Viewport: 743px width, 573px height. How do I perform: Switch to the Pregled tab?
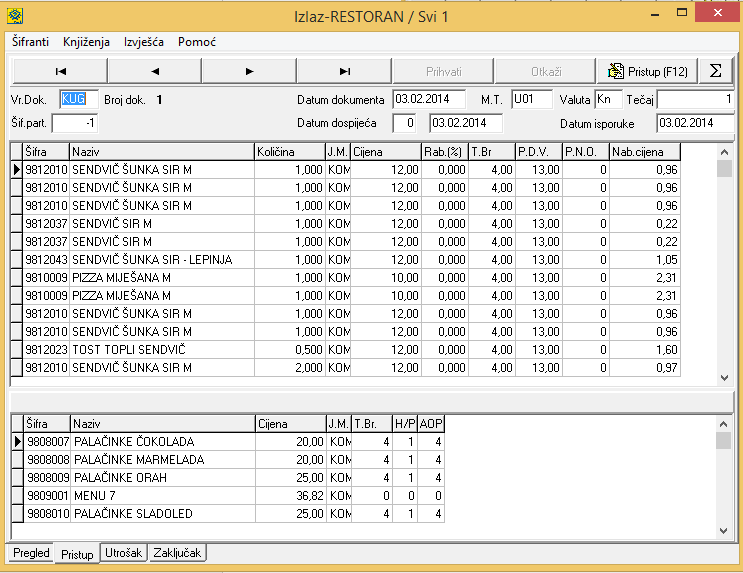point(31,553)
